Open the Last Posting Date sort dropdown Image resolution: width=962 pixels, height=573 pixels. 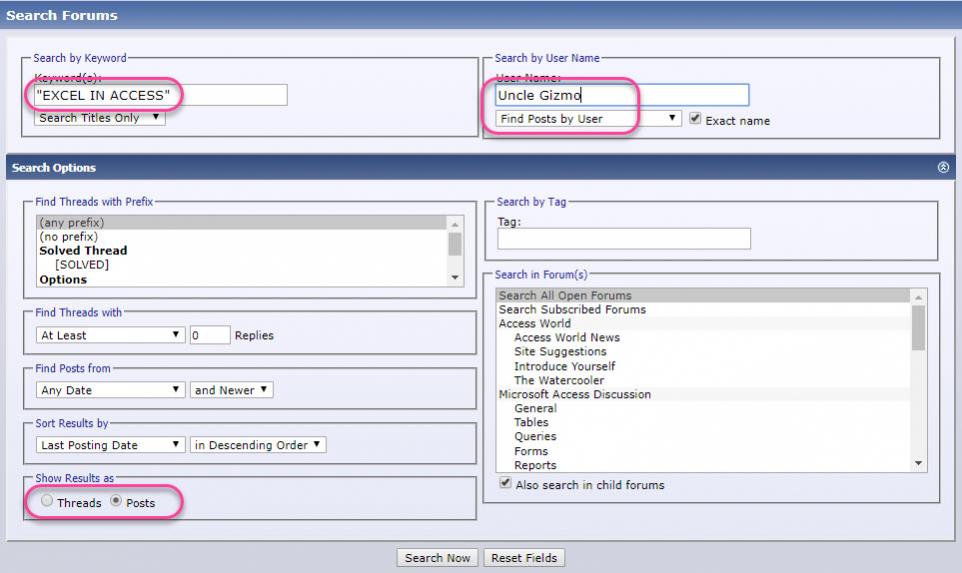[110, 445]
